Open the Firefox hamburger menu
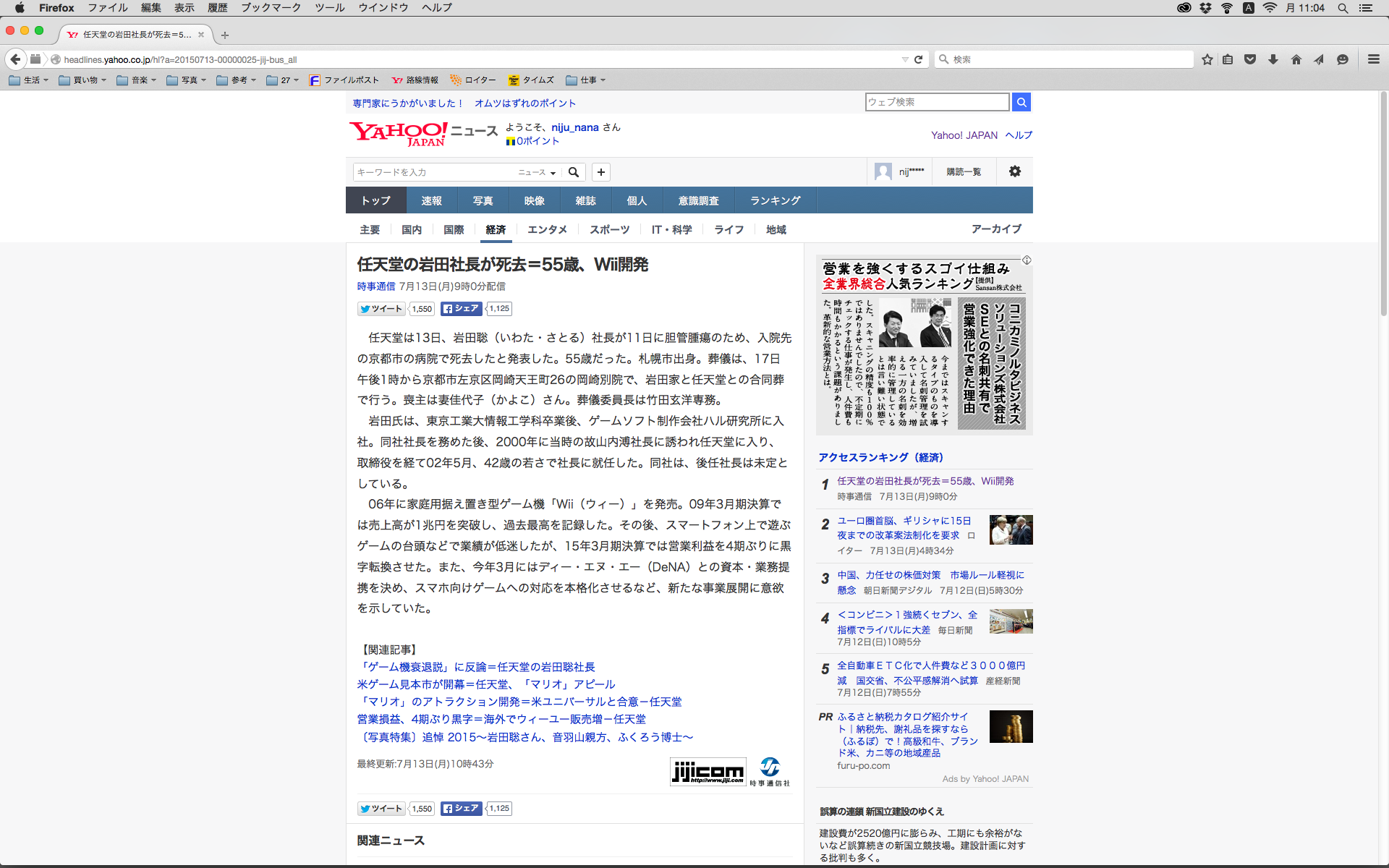The width and height of the screenshot is (1389, 868). click(1373, 59)
